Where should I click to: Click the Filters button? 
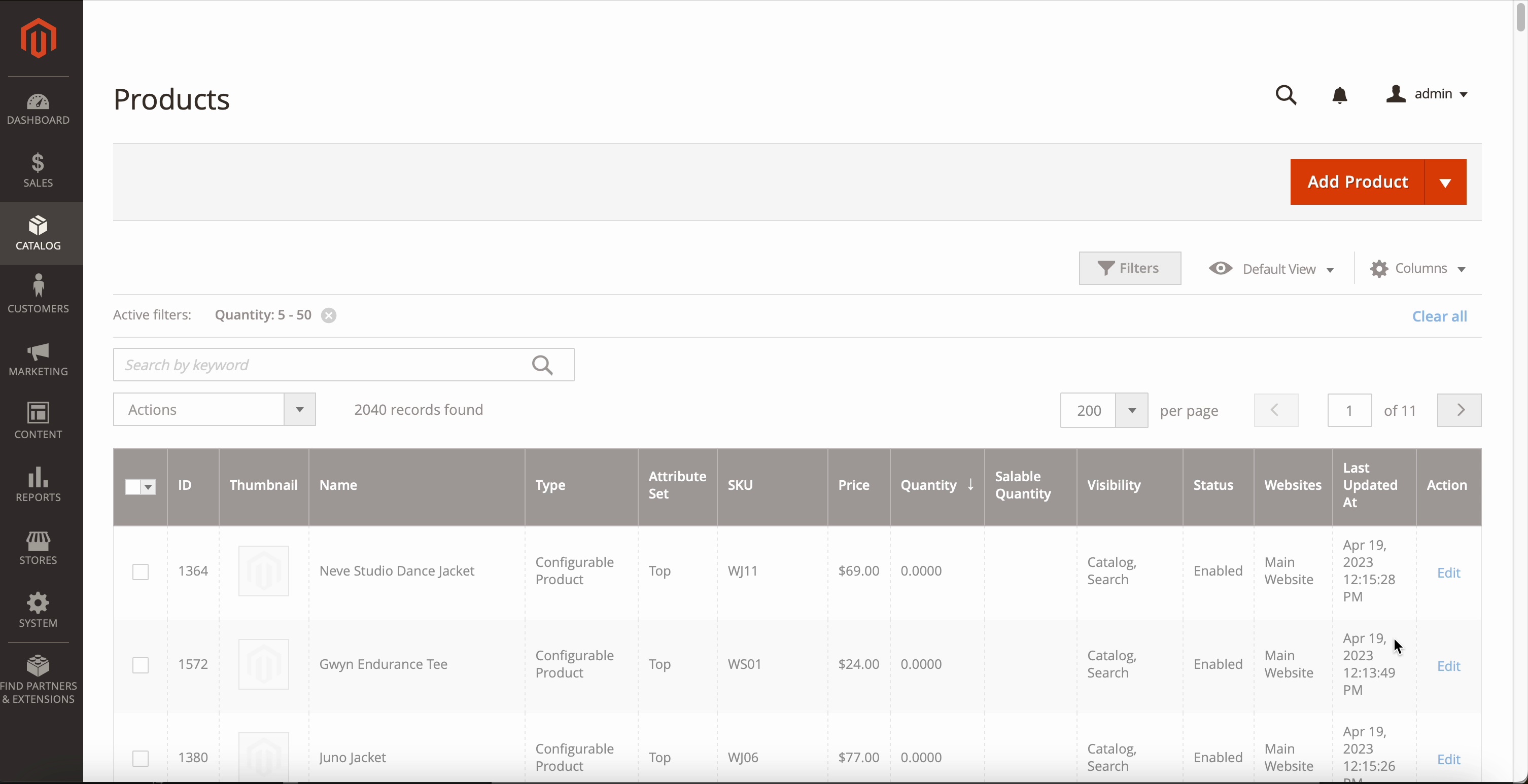tap(1129, 269)
